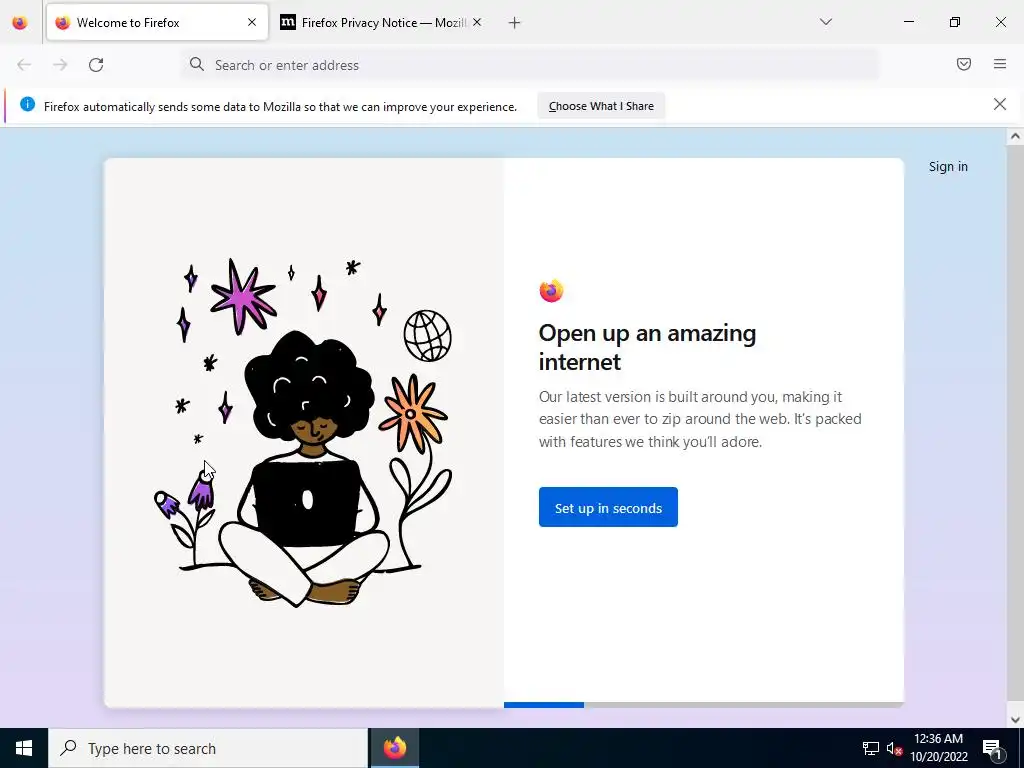Click the Firefox logo above the heading

point(551,291)
